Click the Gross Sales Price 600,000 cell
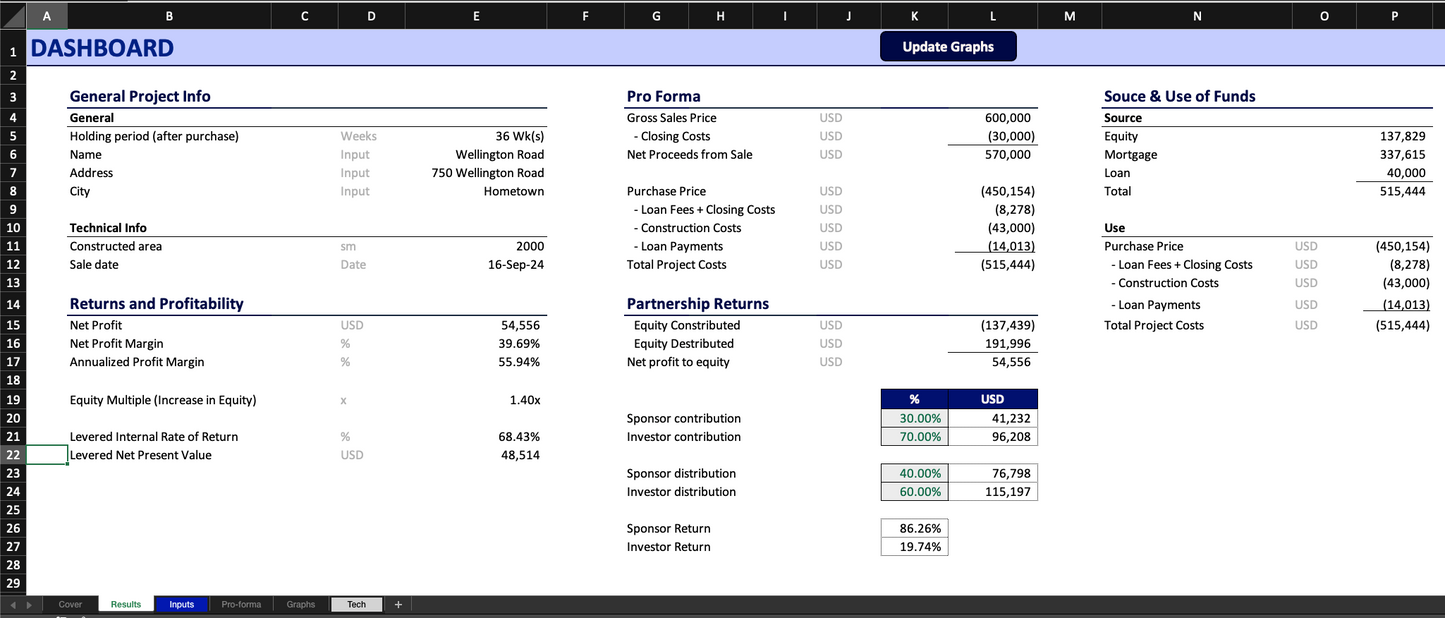 [x=992, y=118]
